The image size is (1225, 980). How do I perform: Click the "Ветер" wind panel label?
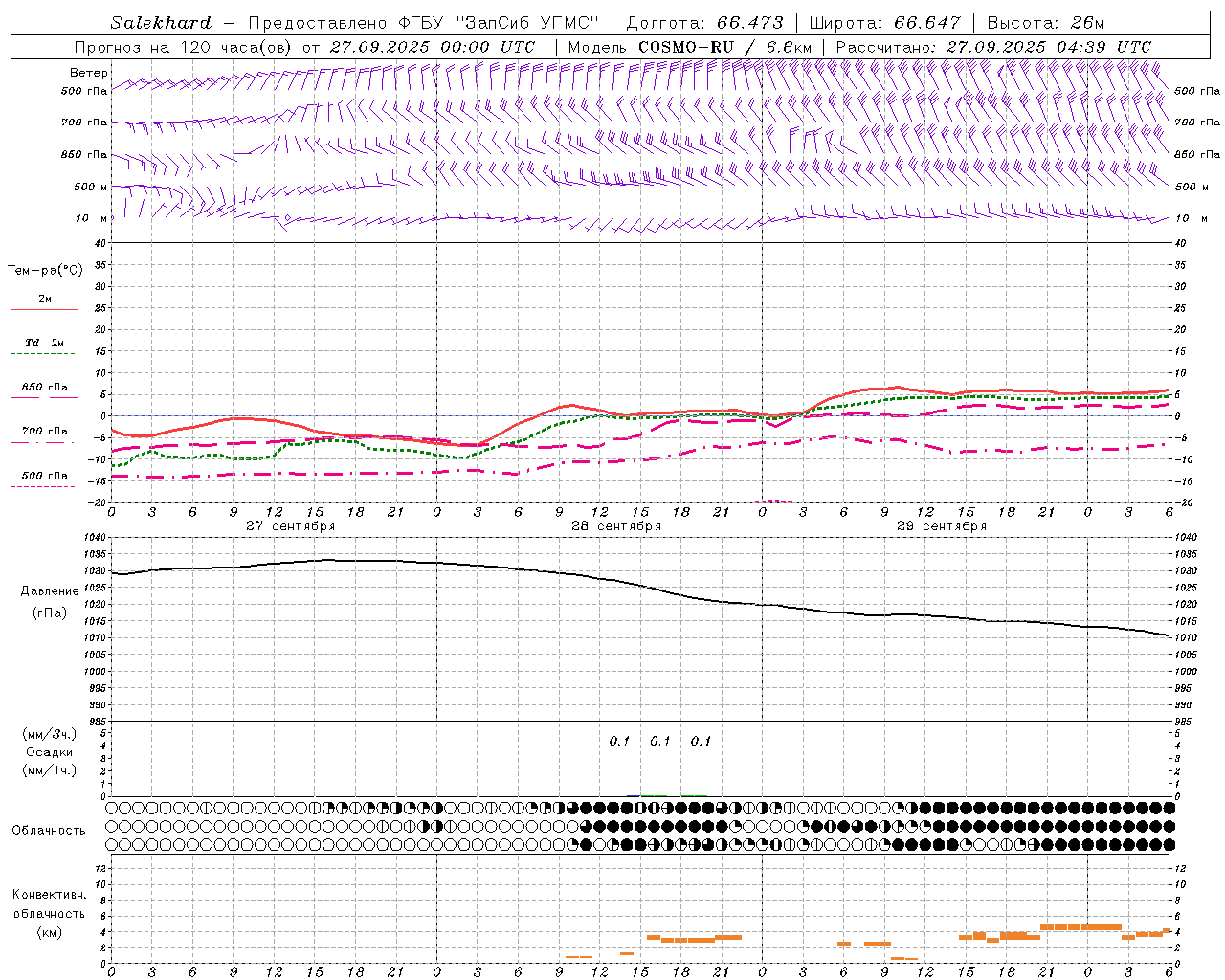tap(89, 73)
